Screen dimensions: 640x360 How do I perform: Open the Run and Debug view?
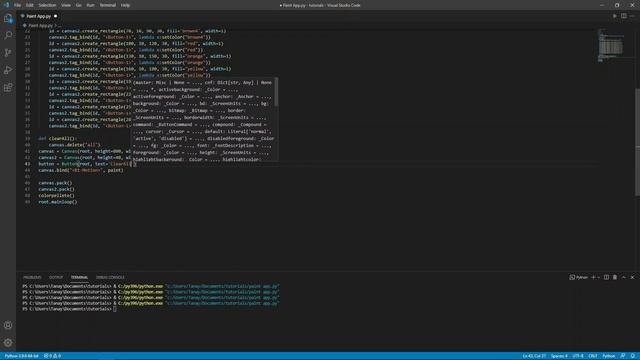8,70
